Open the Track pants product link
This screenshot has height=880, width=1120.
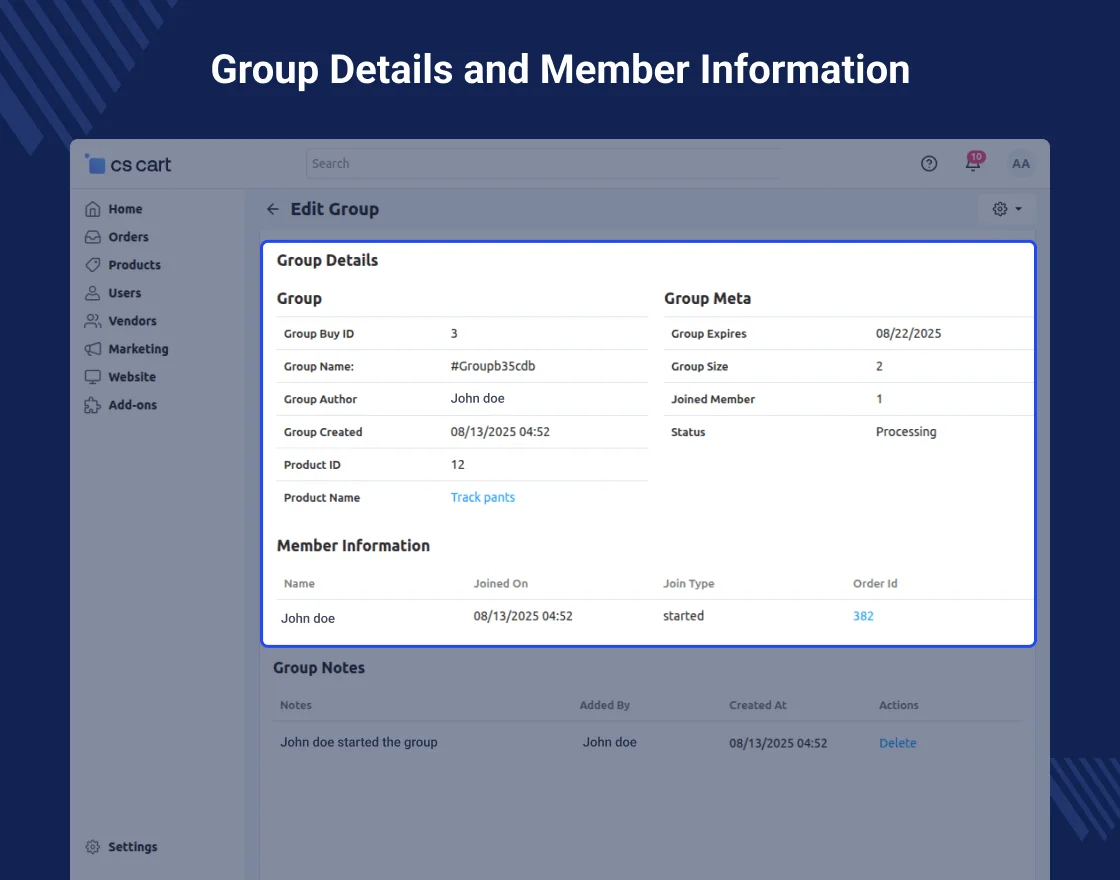click(482, 497)
